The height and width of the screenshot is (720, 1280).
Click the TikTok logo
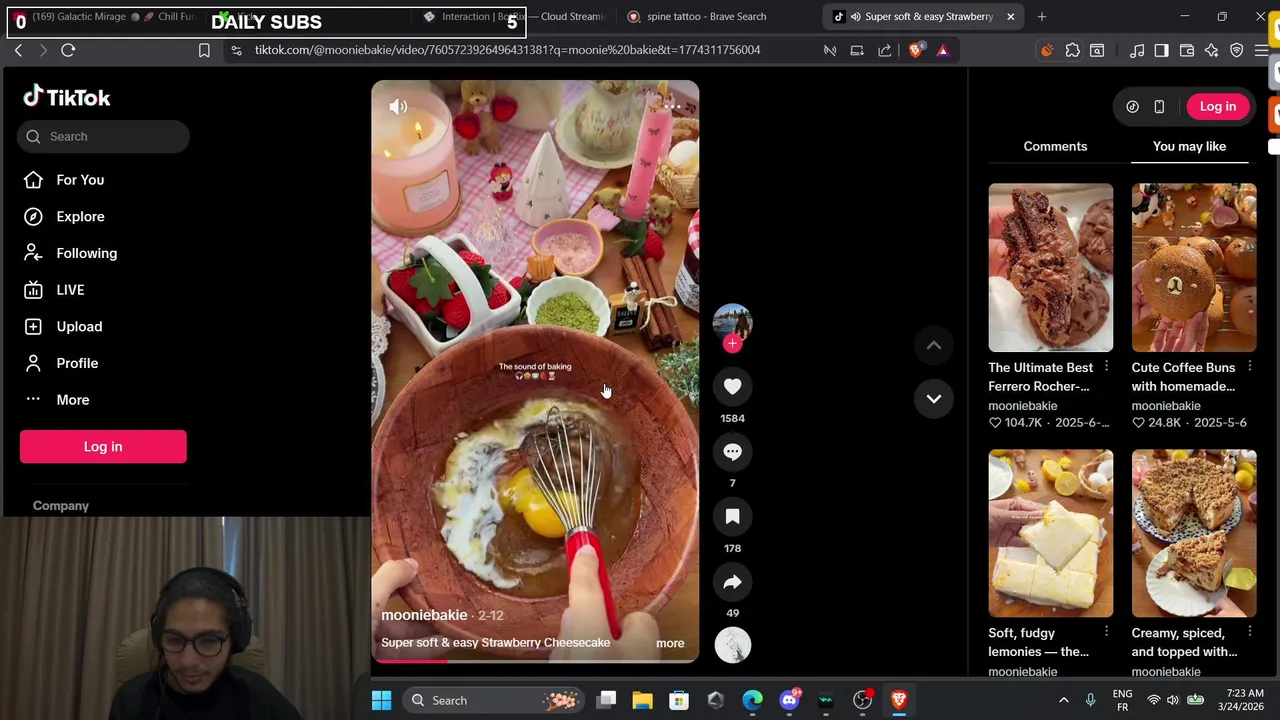point(67,97)
